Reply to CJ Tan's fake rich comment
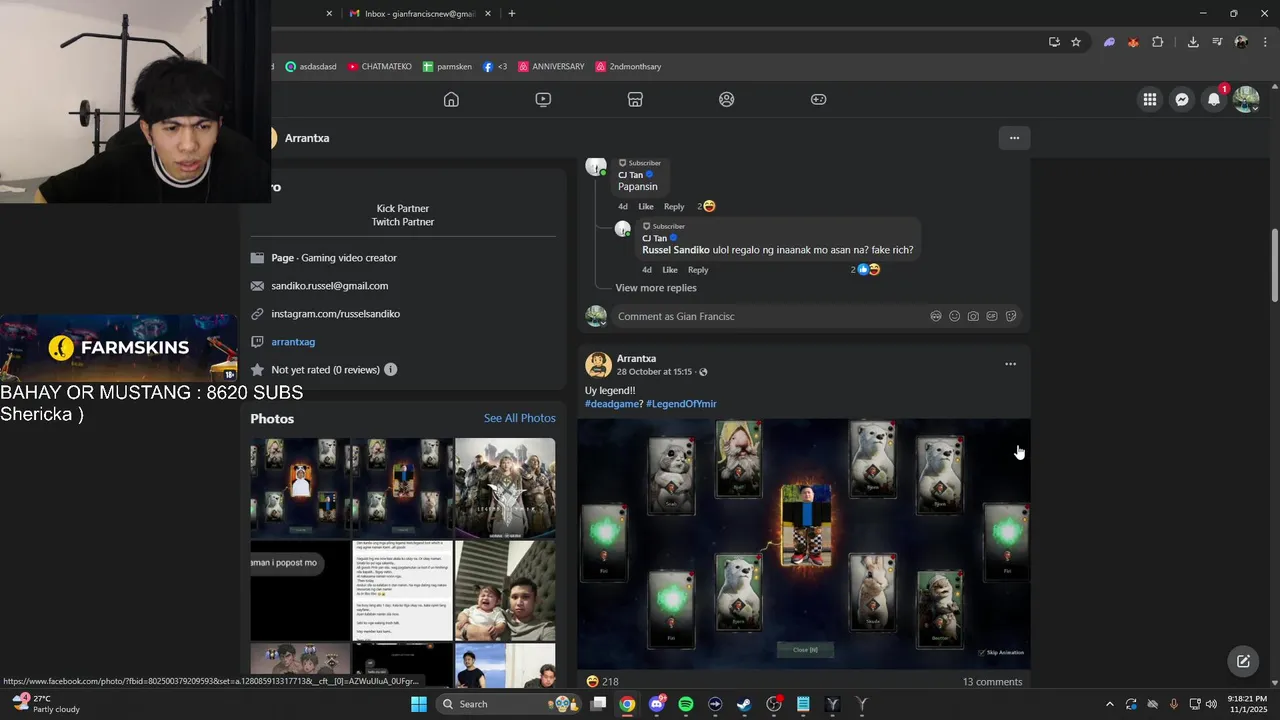 [698, 270]
